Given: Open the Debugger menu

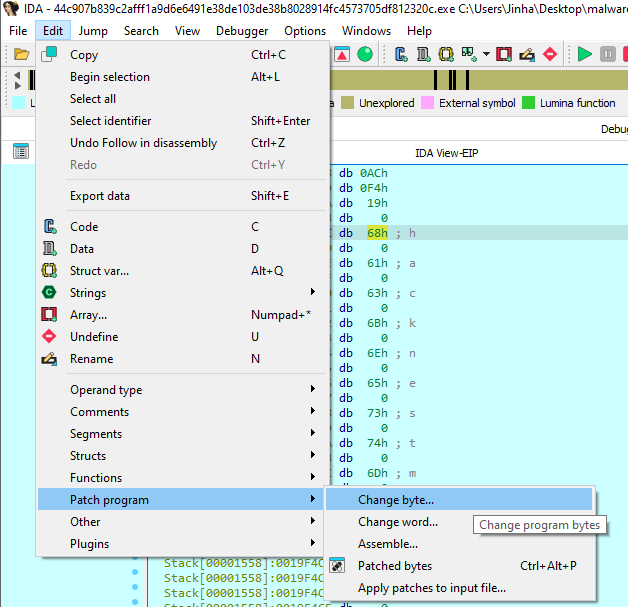Looking at the screenshot, I should [242, 31].
